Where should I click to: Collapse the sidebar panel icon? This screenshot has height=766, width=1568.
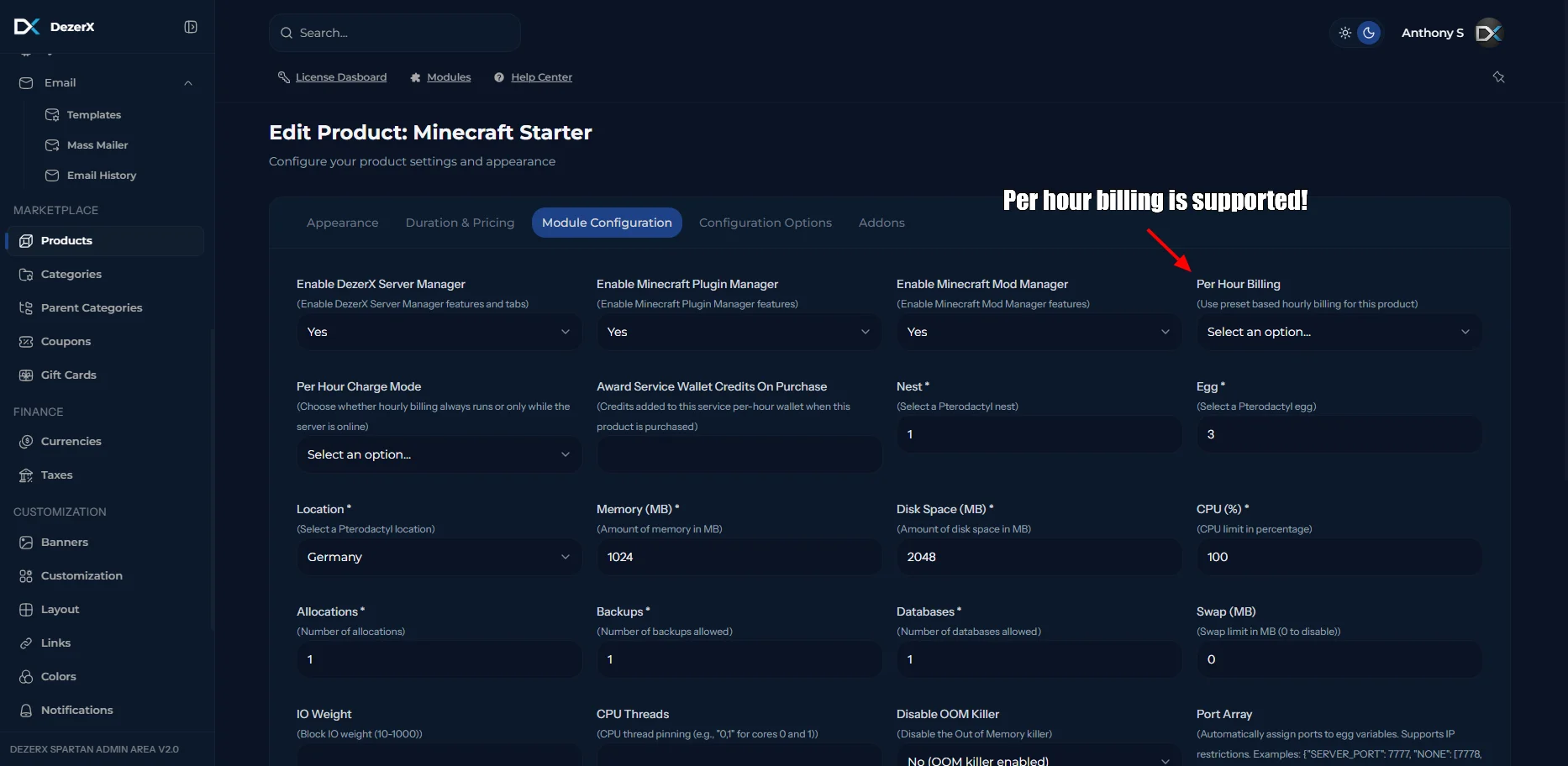tap(191, 27)
